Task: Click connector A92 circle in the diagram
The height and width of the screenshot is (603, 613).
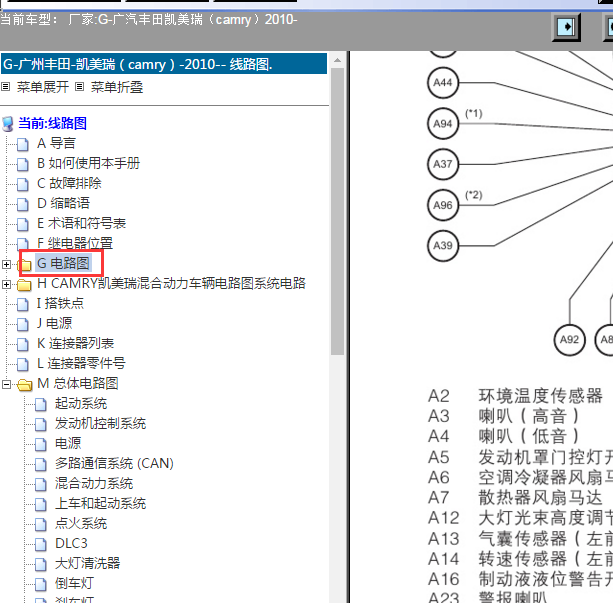Action: 570,339
